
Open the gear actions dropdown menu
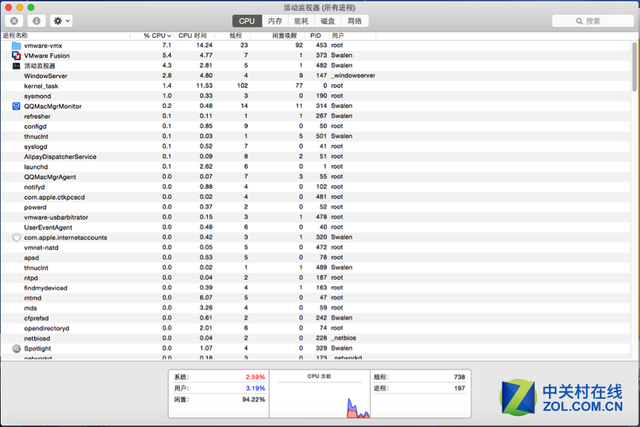coord(61,21)
